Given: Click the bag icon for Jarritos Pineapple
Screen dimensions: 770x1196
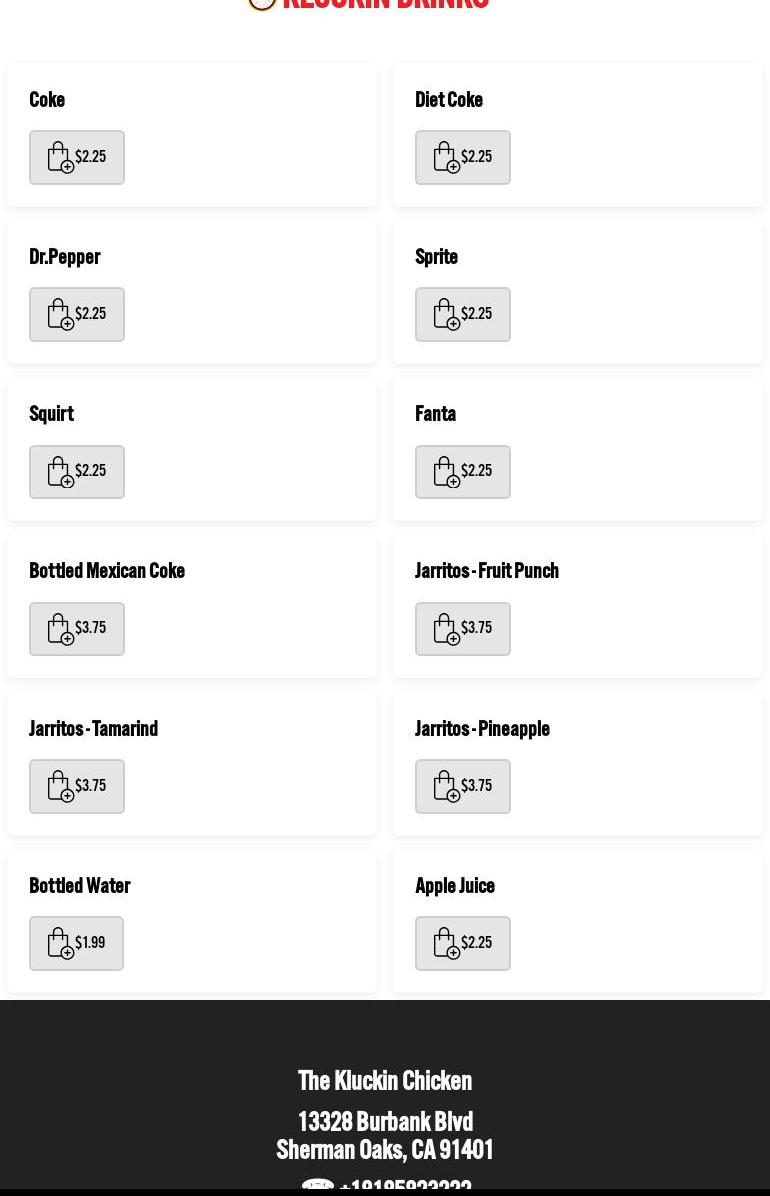Looking at the screenshot, I should tap(446, 786).
